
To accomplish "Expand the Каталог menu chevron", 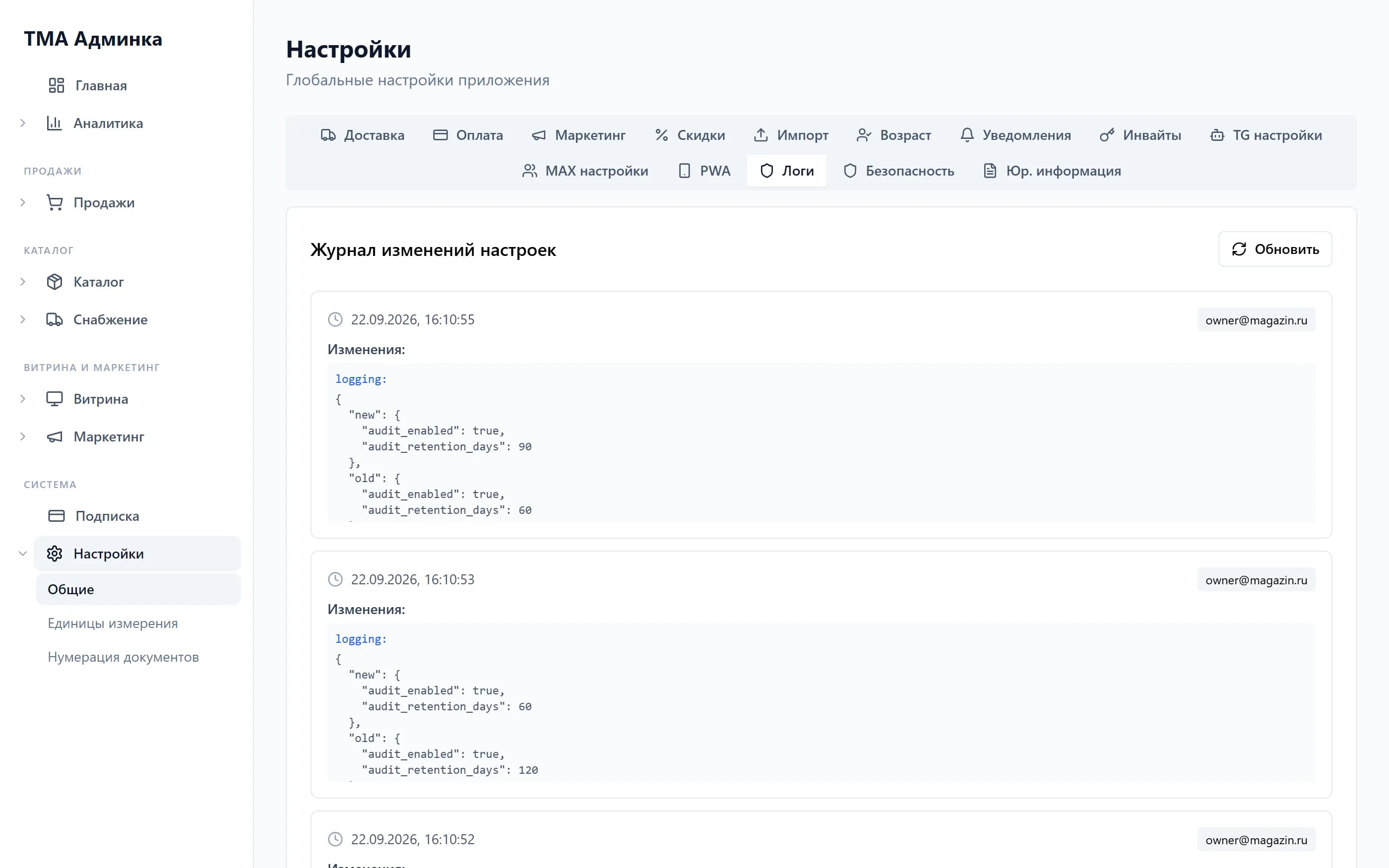I will click(23, 282).
